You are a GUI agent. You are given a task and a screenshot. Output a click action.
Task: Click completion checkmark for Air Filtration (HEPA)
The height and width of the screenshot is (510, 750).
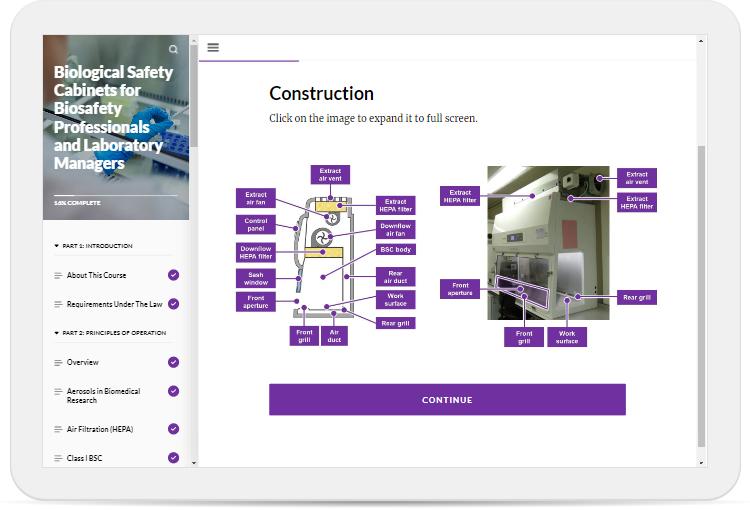click(174, 429)
